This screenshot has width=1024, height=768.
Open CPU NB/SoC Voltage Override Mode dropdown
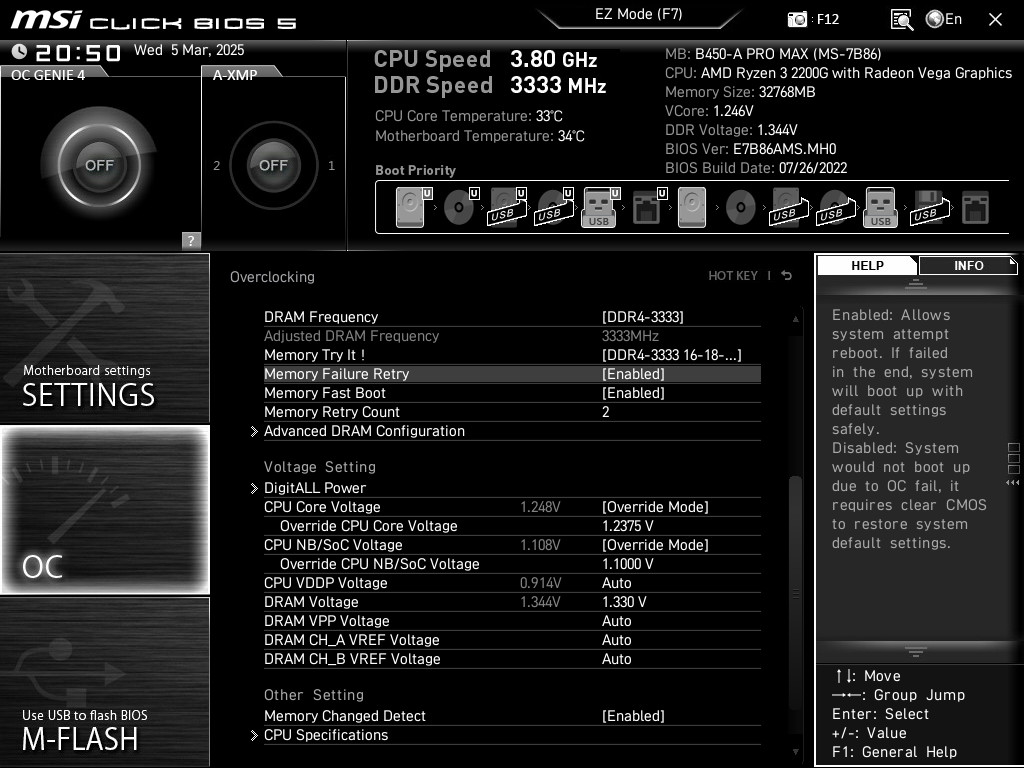pos(655,545)
